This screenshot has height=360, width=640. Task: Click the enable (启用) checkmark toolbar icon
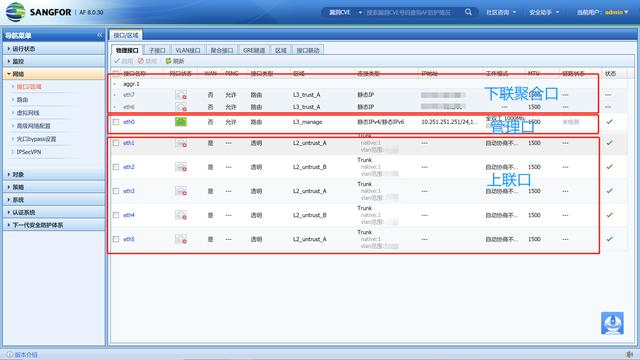pos(117,61)
